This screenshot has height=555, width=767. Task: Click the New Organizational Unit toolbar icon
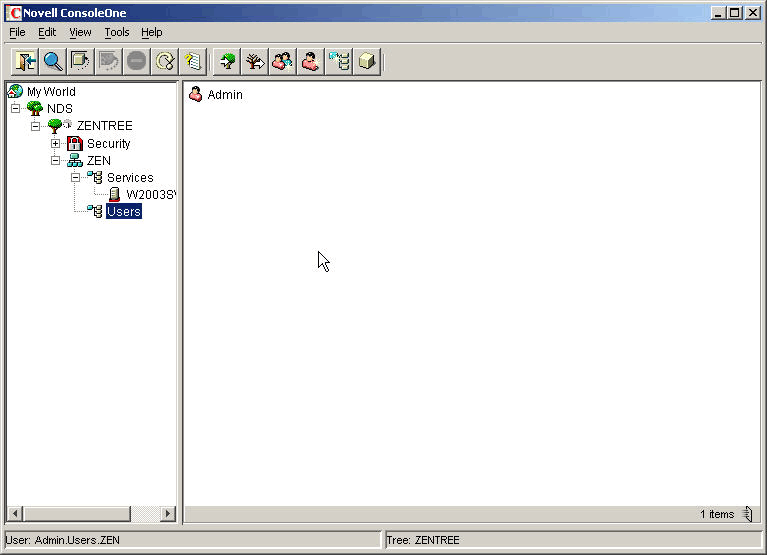[x=339, y=62]
